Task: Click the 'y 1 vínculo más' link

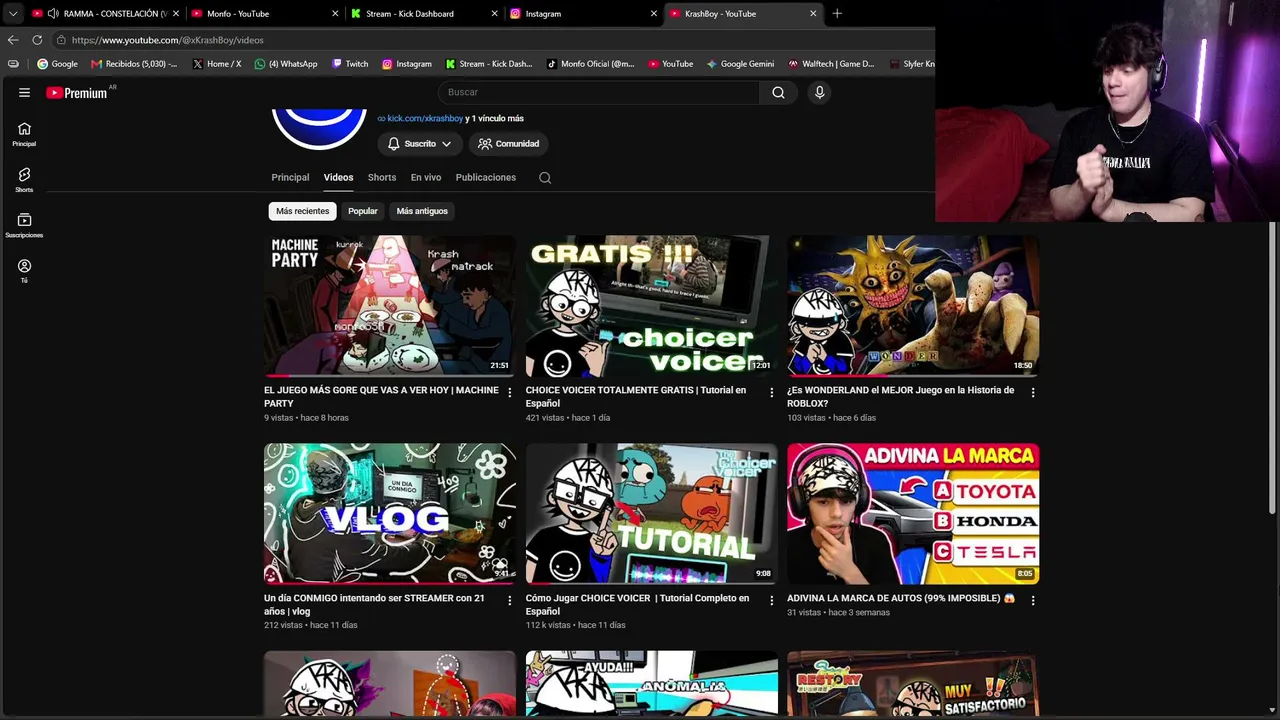Action: [494, 118]
